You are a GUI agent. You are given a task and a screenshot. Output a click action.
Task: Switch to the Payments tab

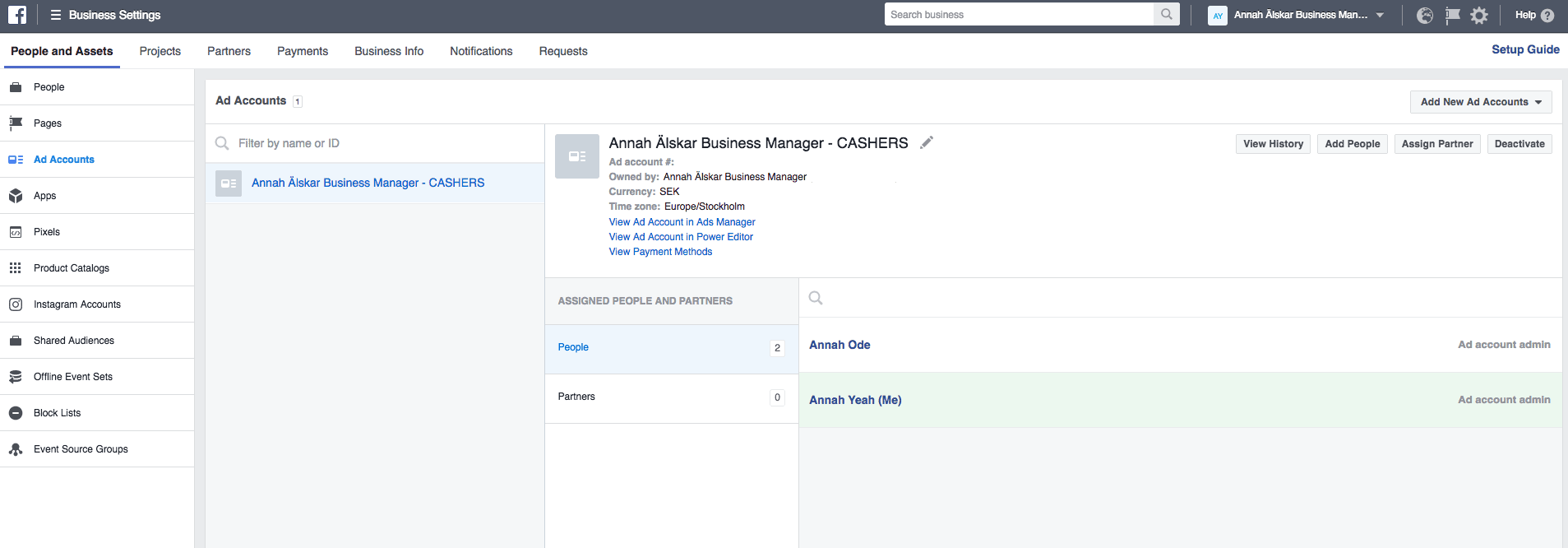point(302,51)
